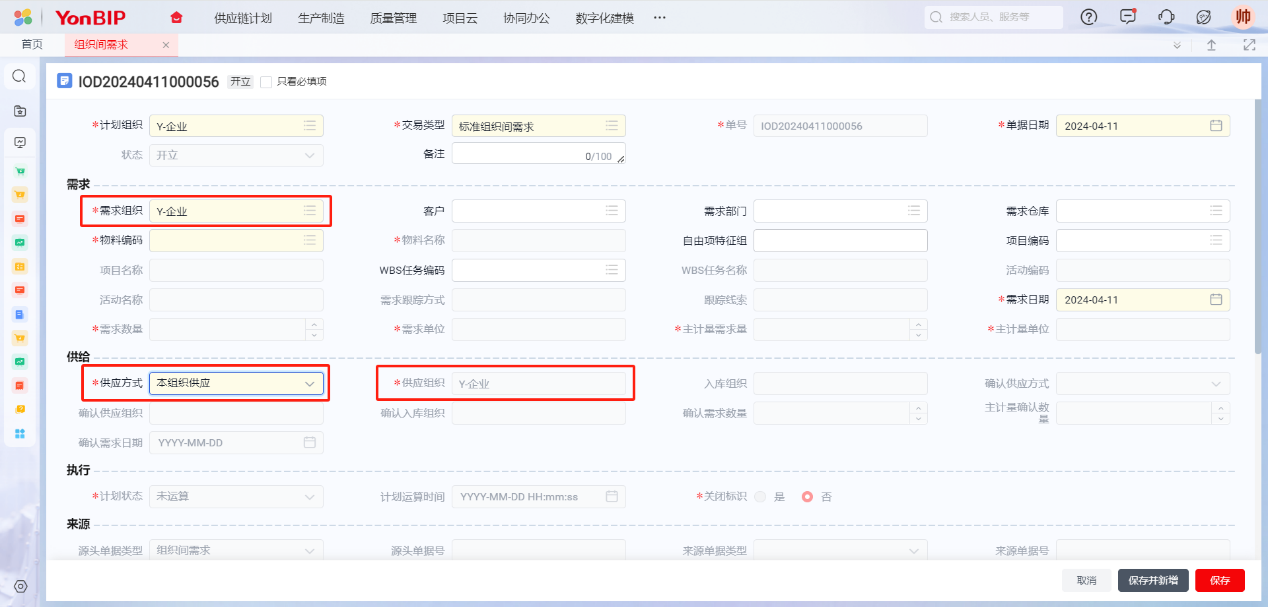The image size is (1268, 607).
Task: Open calendar picker for 单据日期 field
Action: point(1216,126)
